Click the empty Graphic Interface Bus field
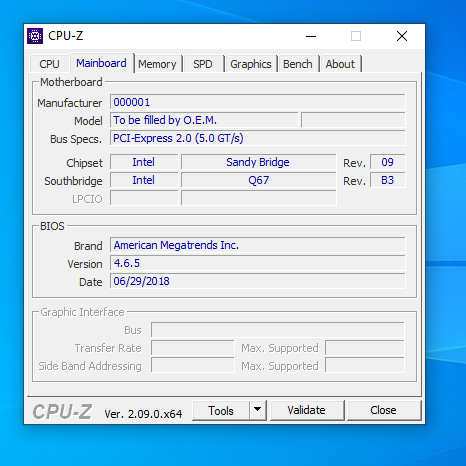This screenshot has height=466, width=466. point(278,330)
